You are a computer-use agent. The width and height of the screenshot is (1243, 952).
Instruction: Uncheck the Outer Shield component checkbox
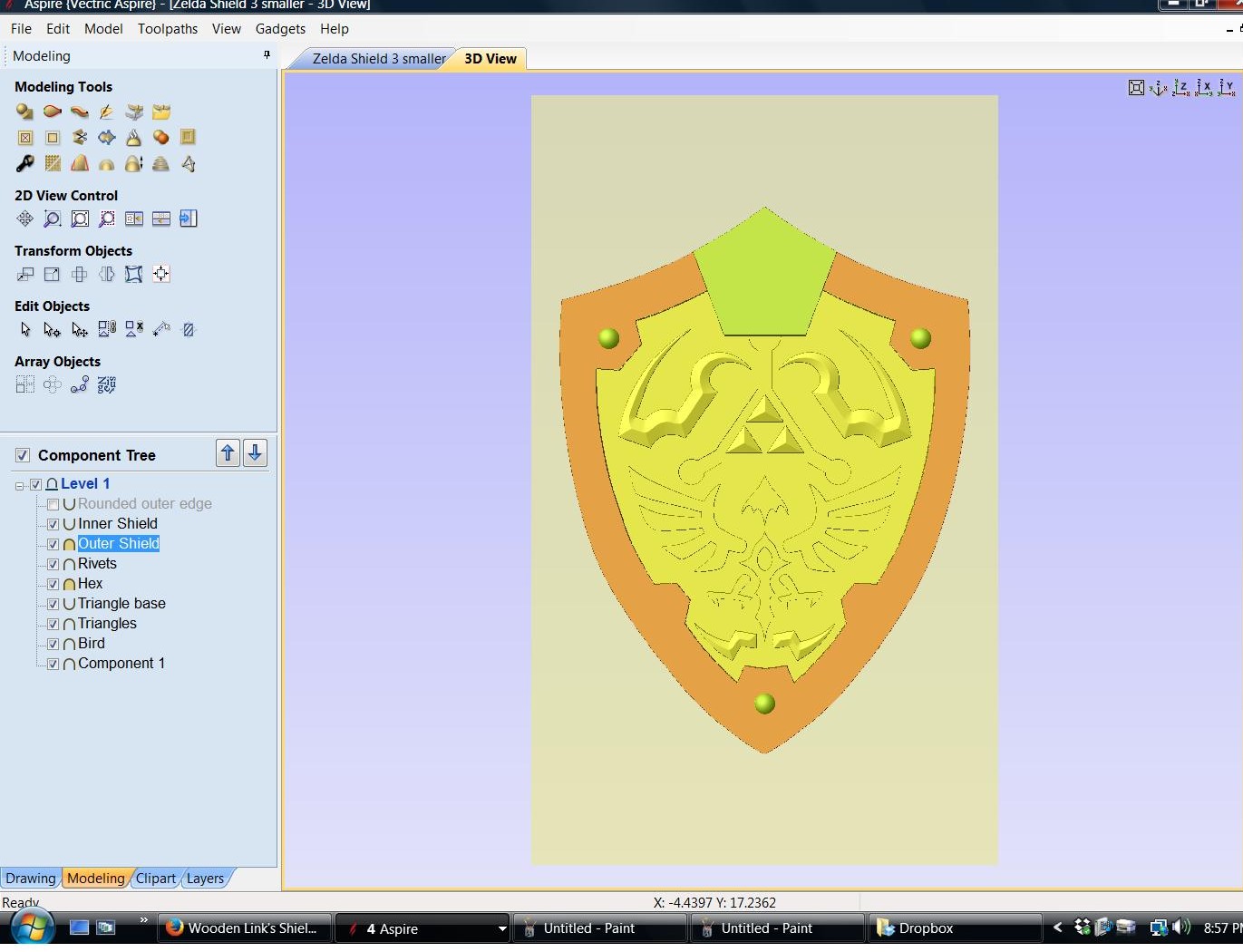coord(53,544)
